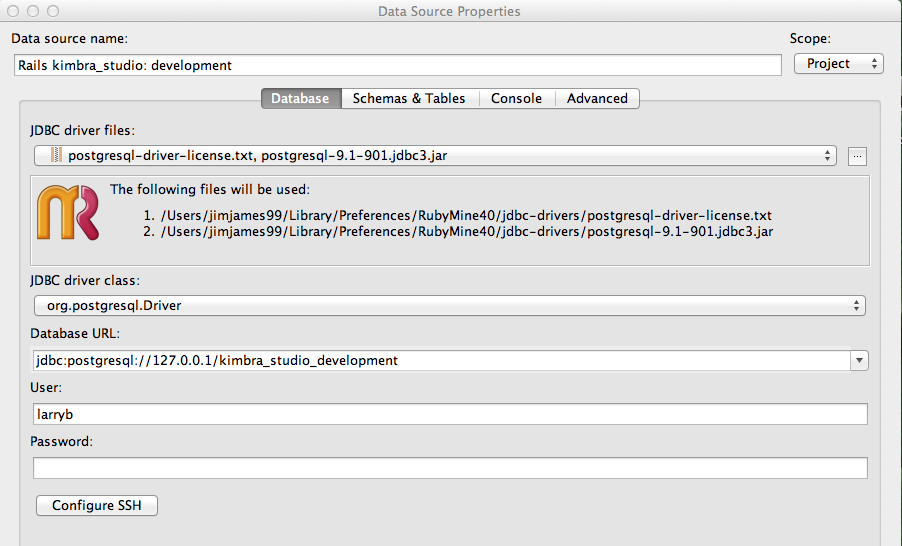Switch to the Advanced tab
902x546 pixels.
pos(597,98)
